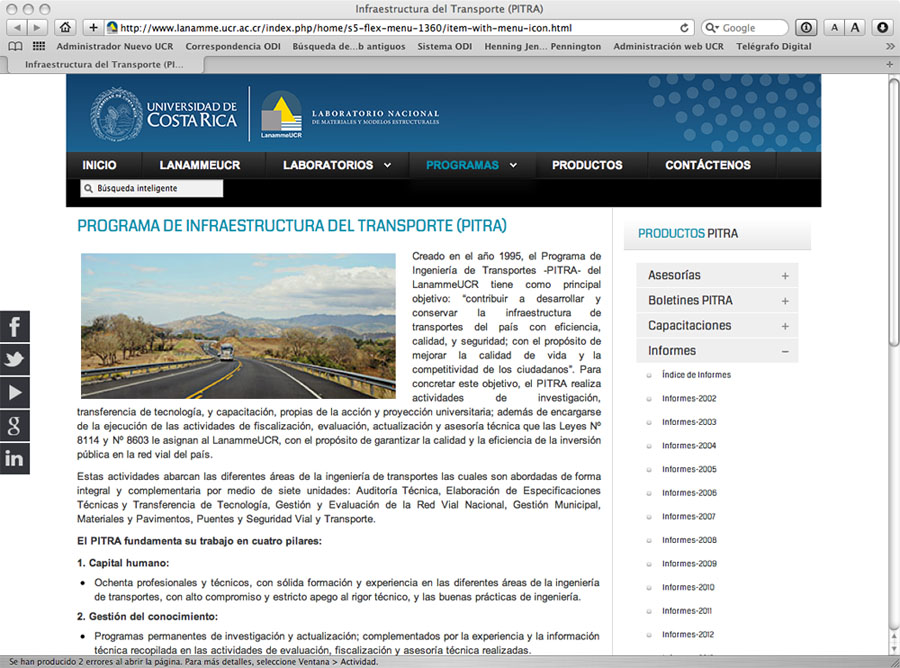900x668 pixels.
Task: Show more bookmarks with double chevron
Action: [x=890, y=46]
